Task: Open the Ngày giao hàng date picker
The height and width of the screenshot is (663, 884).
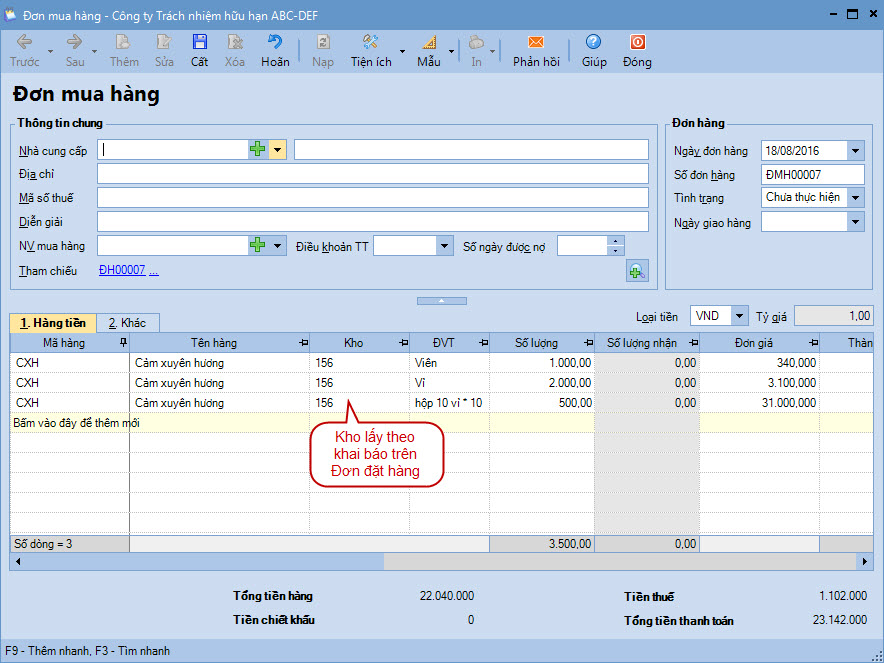Action: (855, 222)
